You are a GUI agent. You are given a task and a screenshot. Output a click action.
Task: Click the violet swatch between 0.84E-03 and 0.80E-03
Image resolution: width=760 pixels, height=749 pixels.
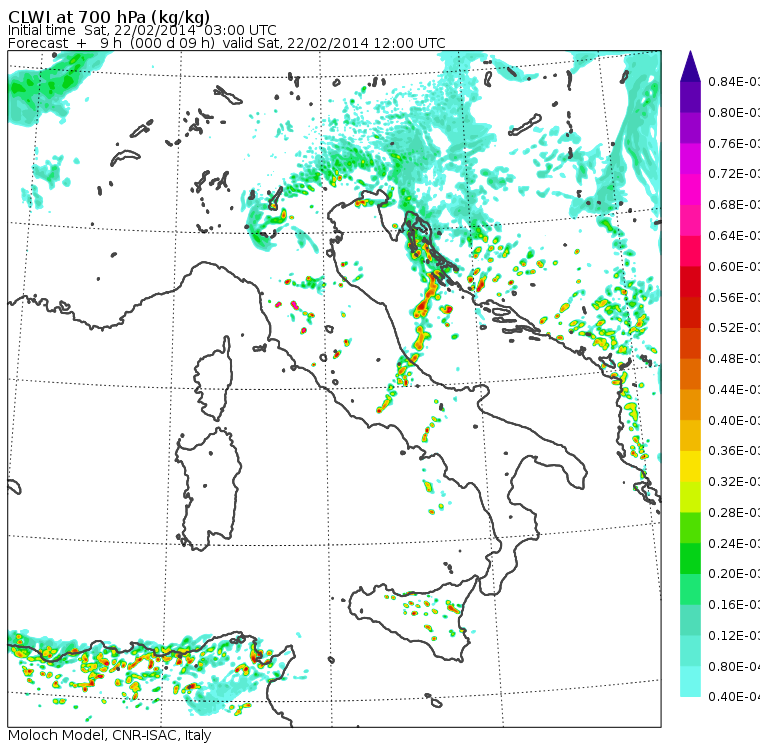[x=691, y=97]
